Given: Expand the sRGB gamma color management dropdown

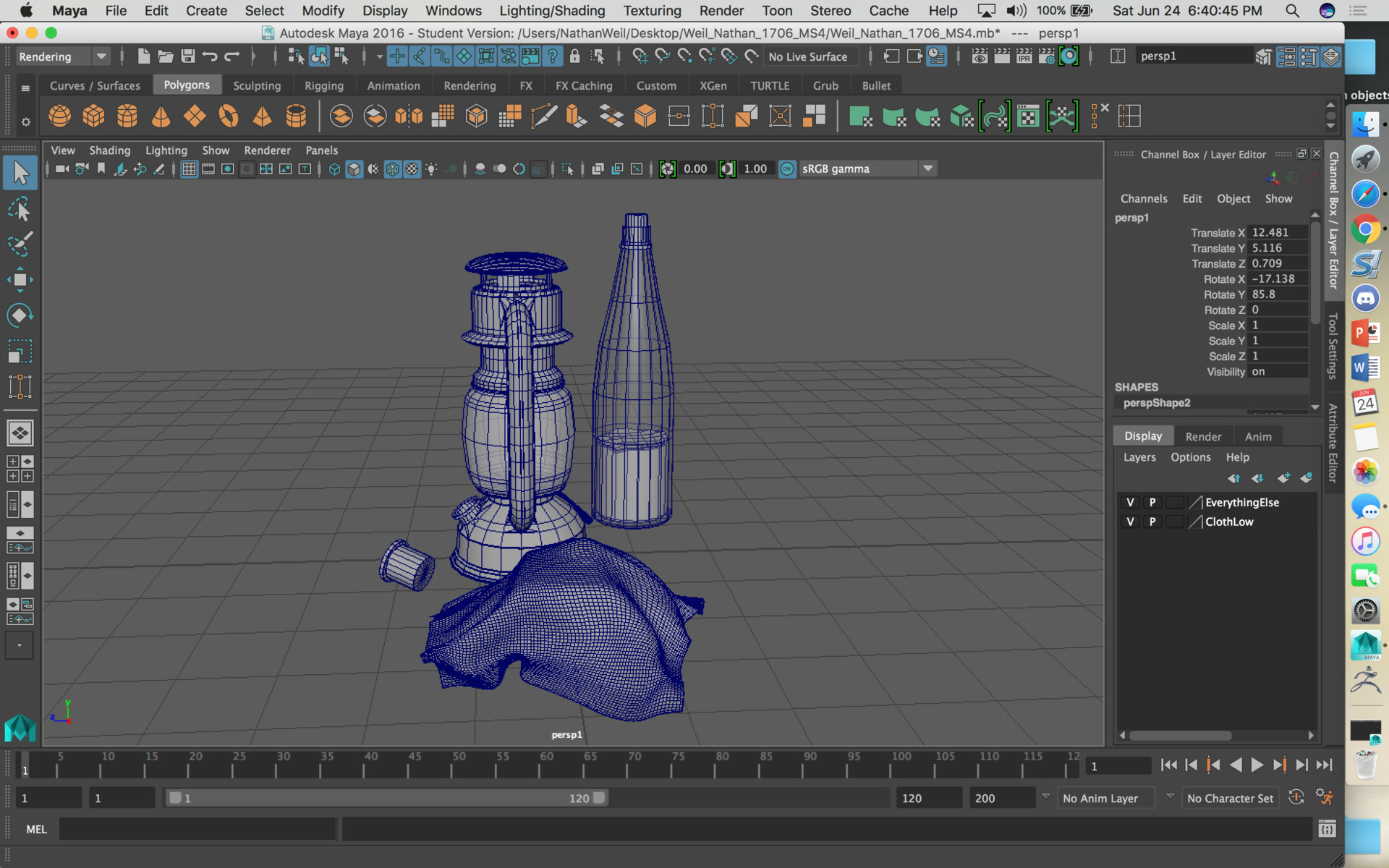Looking at the screenshot, I should (x=928, y=169).
